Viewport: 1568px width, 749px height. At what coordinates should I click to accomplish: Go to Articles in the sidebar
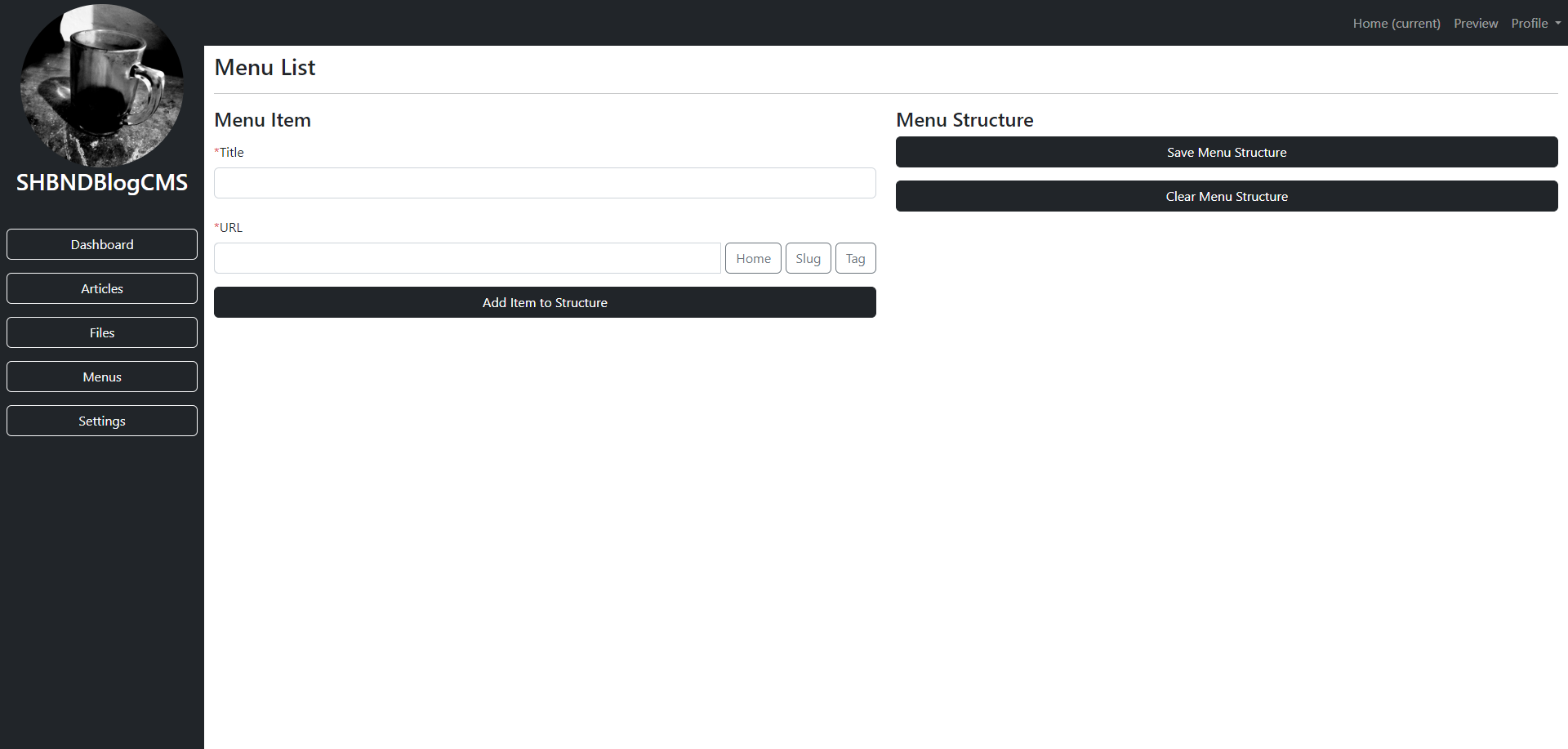click(x=102, y=288)
